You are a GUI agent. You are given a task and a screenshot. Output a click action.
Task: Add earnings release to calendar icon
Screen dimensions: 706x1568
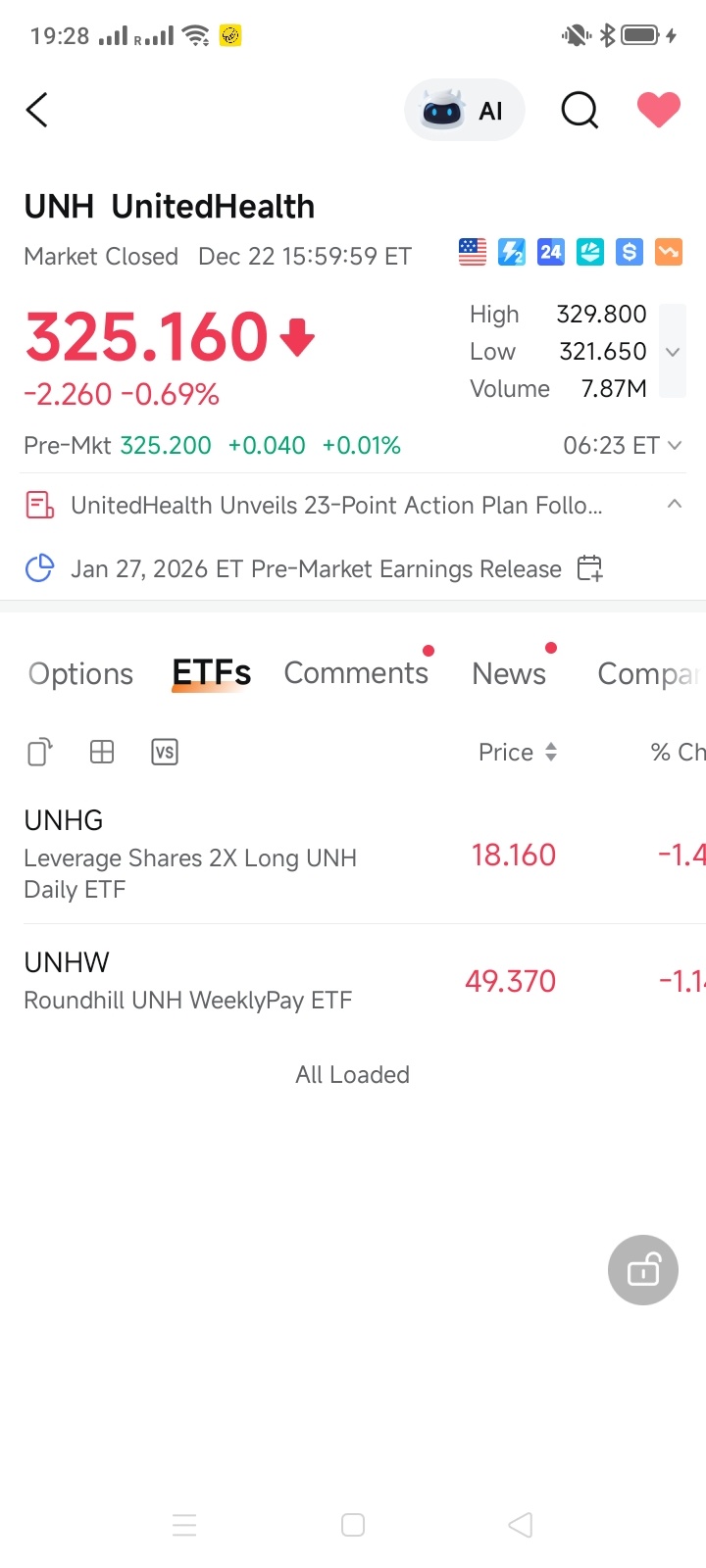coord(589,568)
